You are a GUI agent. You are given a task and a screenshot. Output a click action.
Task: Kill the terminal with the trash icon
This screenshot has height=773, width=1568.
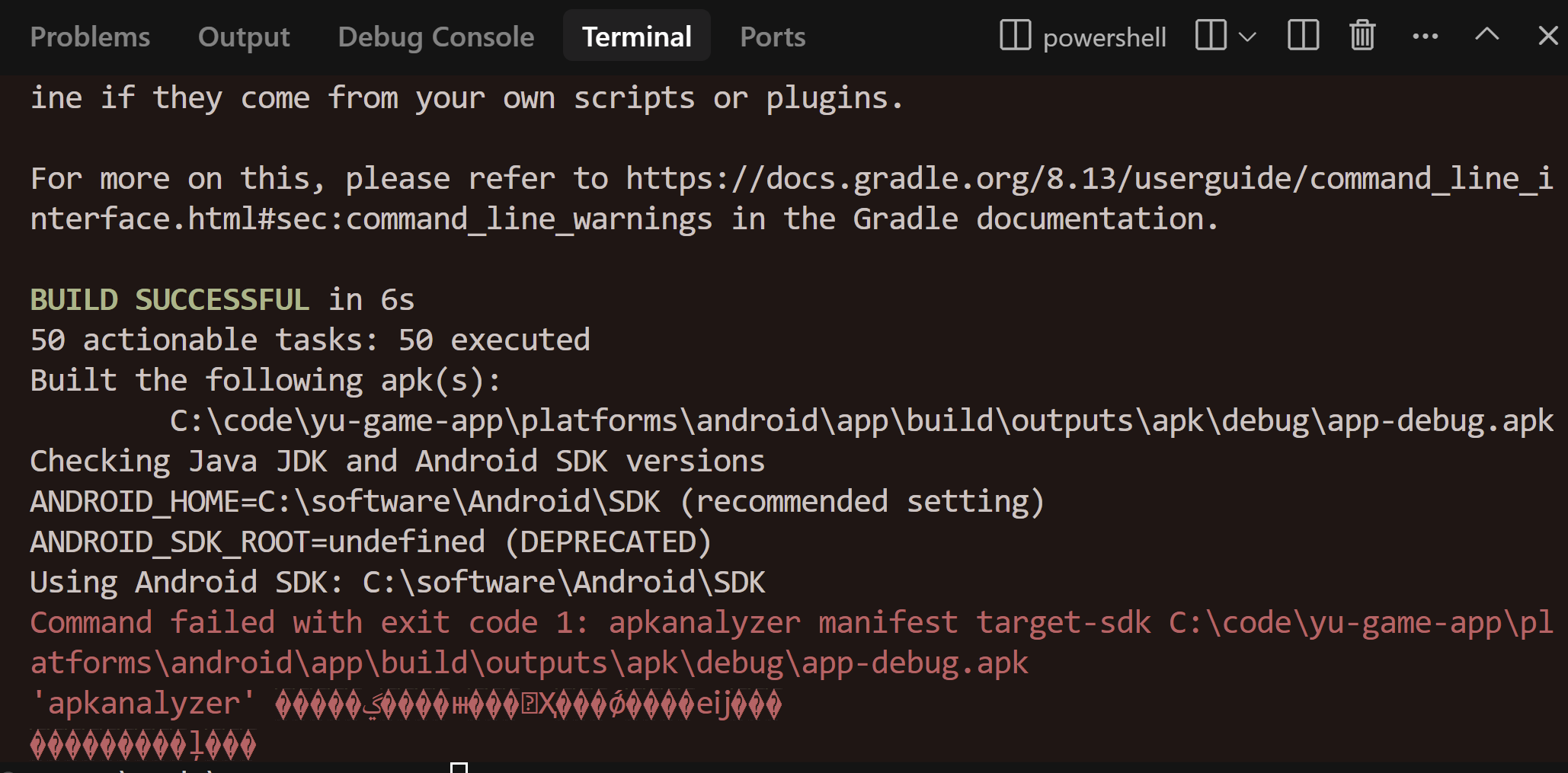[x=1362, y=35]
